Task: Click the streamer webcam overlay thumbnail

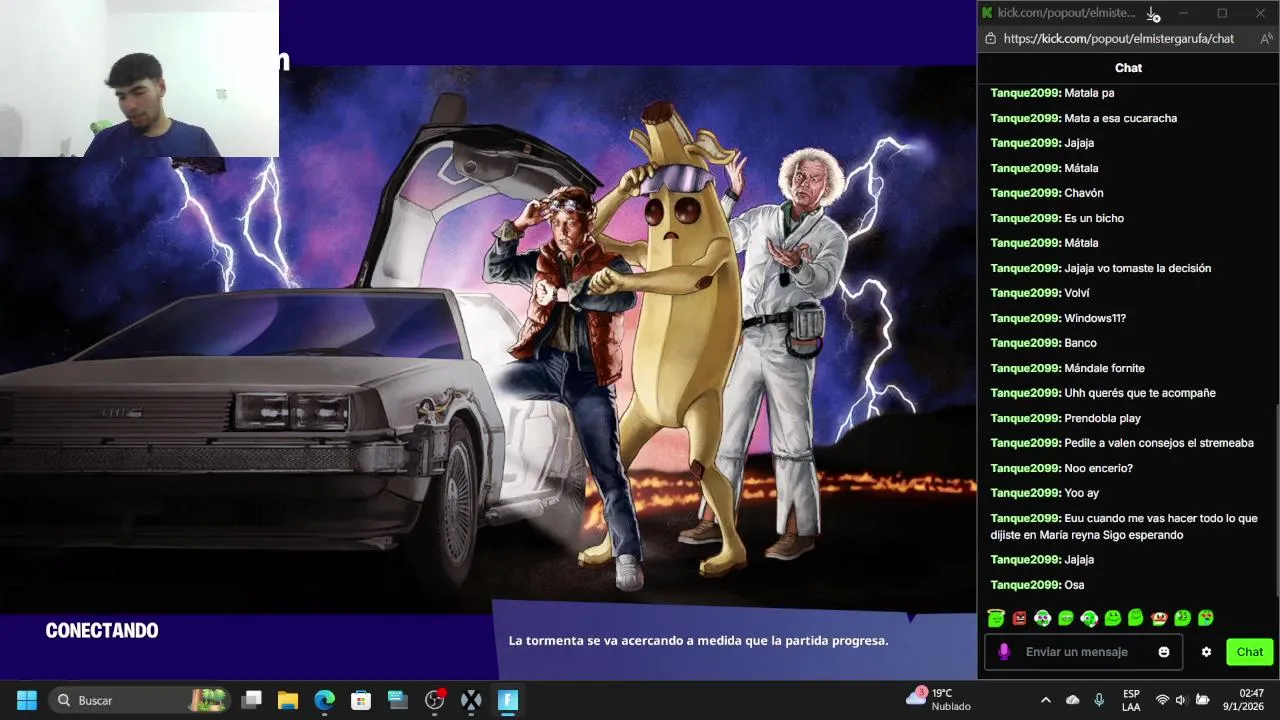Action: (139, 78)
